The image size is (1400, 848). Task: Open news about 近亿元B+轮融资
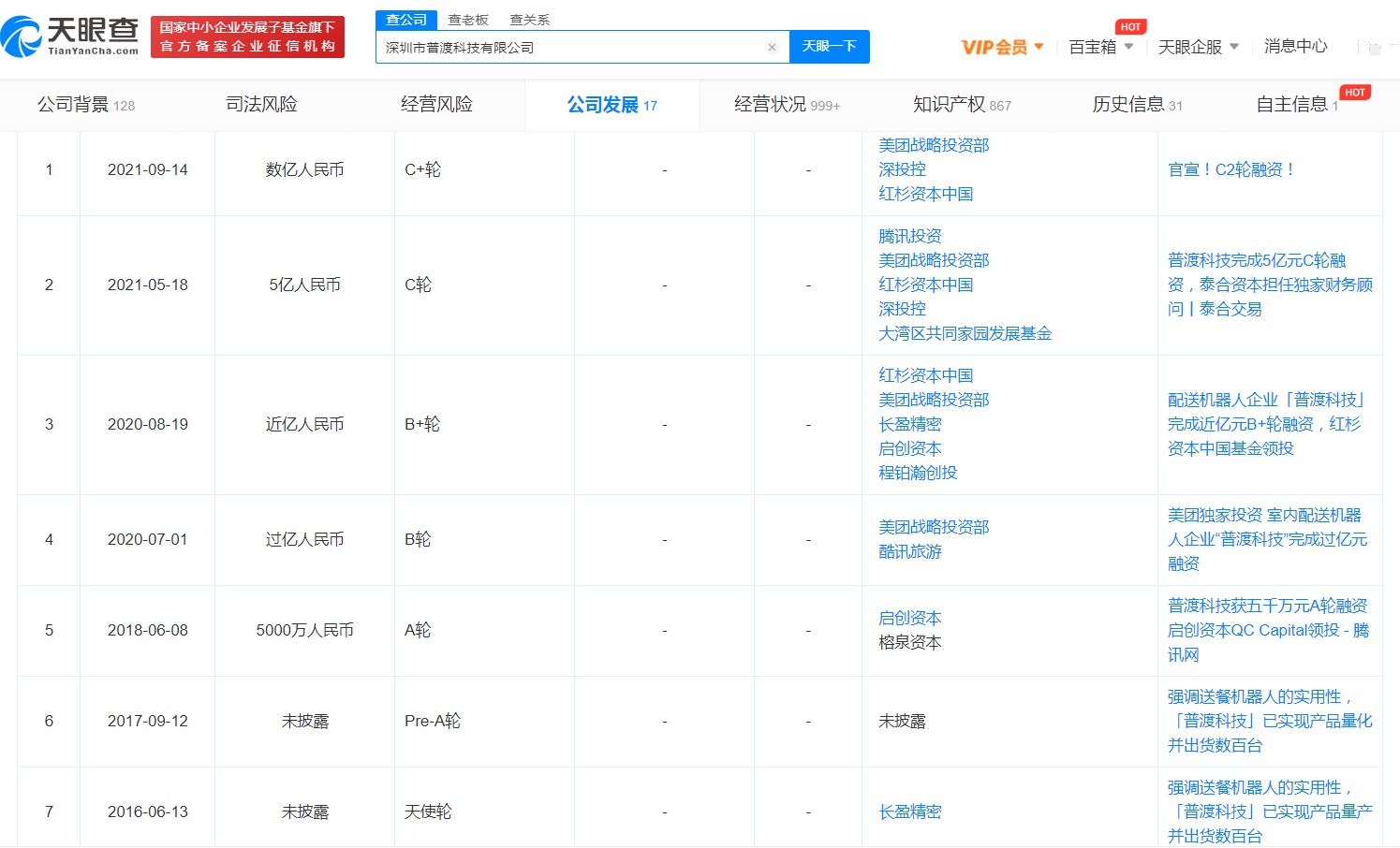click(1266, 424)
